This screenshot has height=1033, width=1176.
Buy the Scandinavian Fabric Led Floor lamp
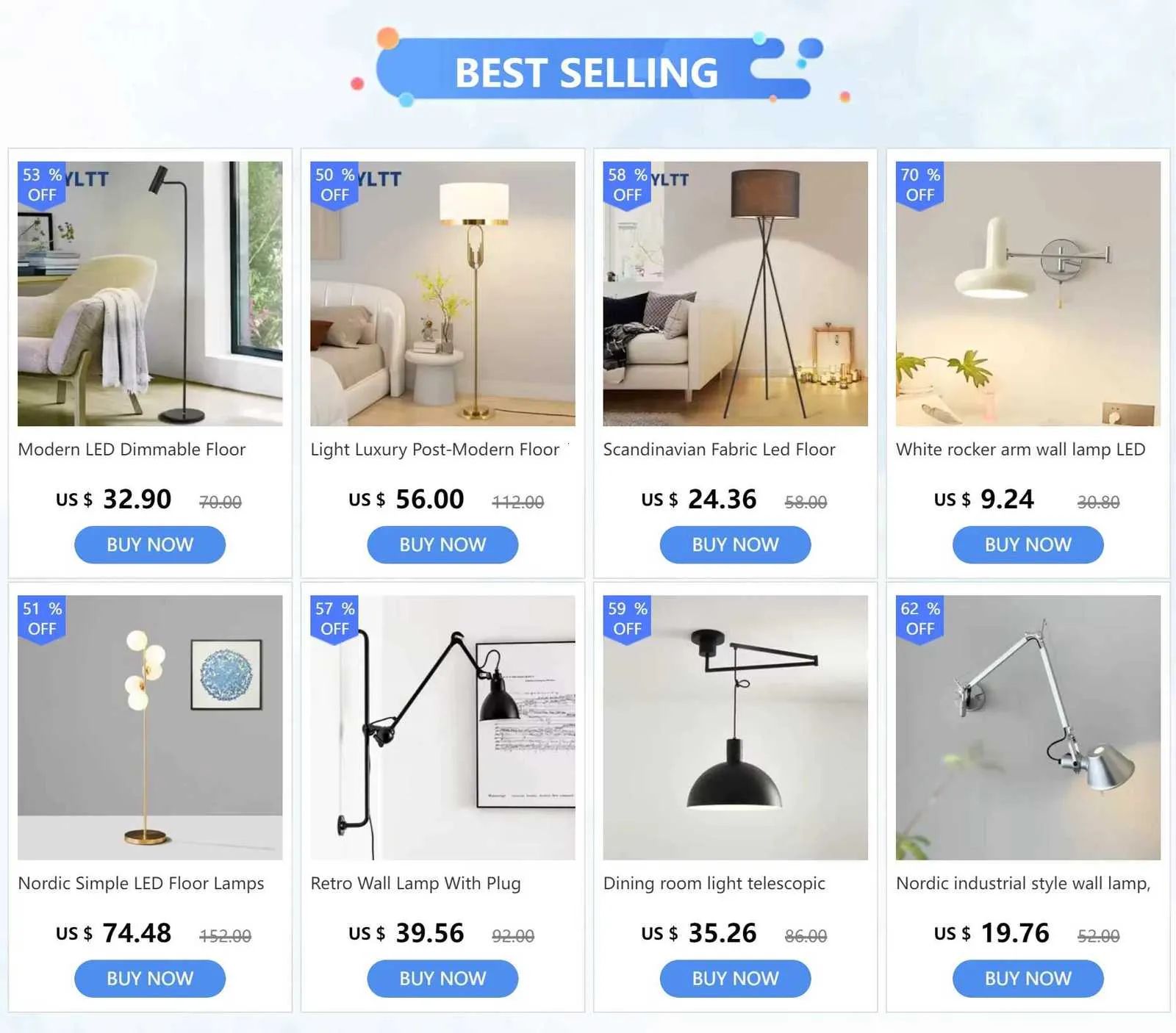[x=735, y=544]
